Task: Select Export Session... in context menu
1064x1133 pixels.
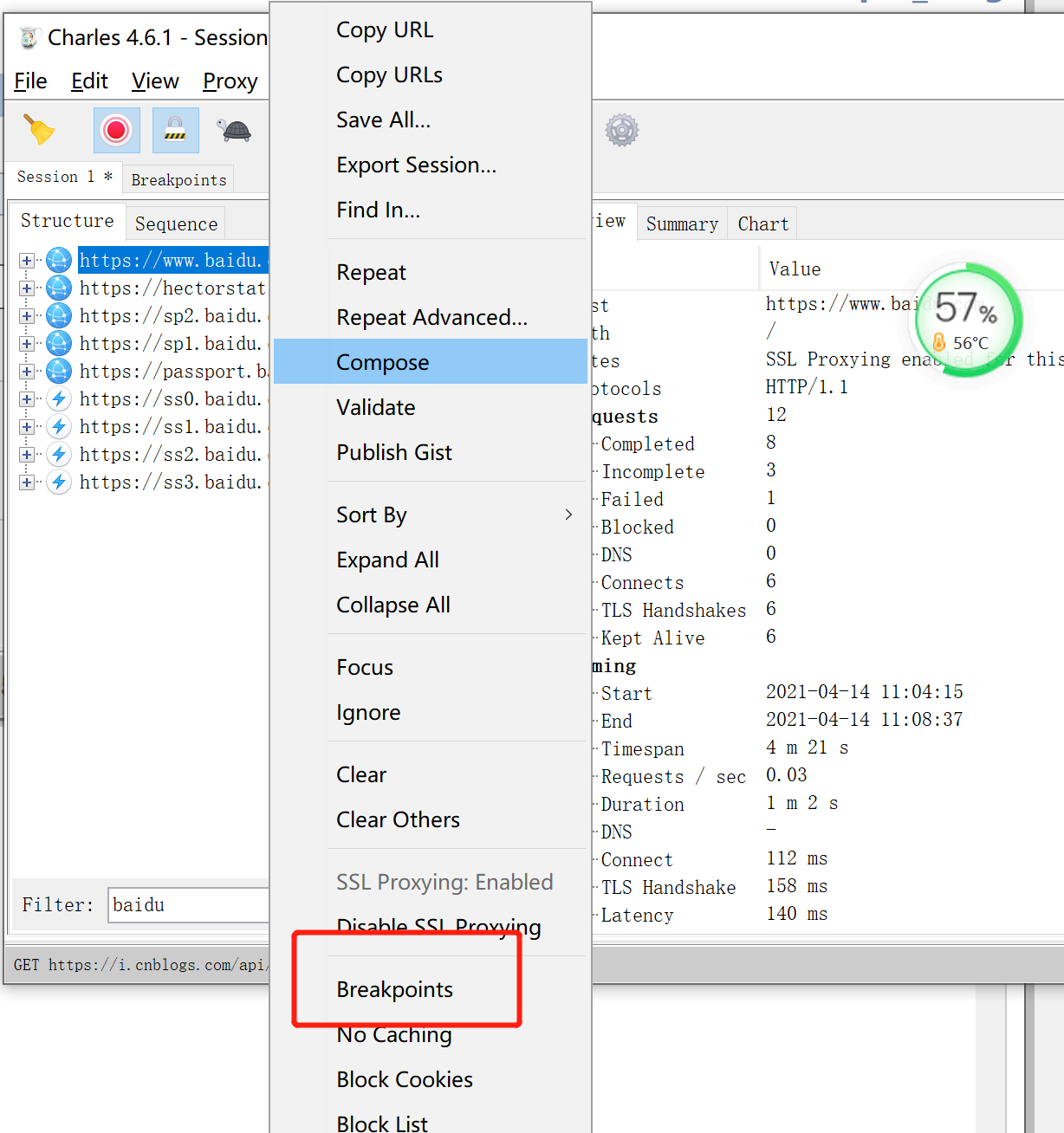Action: click(x=430, y=165)
